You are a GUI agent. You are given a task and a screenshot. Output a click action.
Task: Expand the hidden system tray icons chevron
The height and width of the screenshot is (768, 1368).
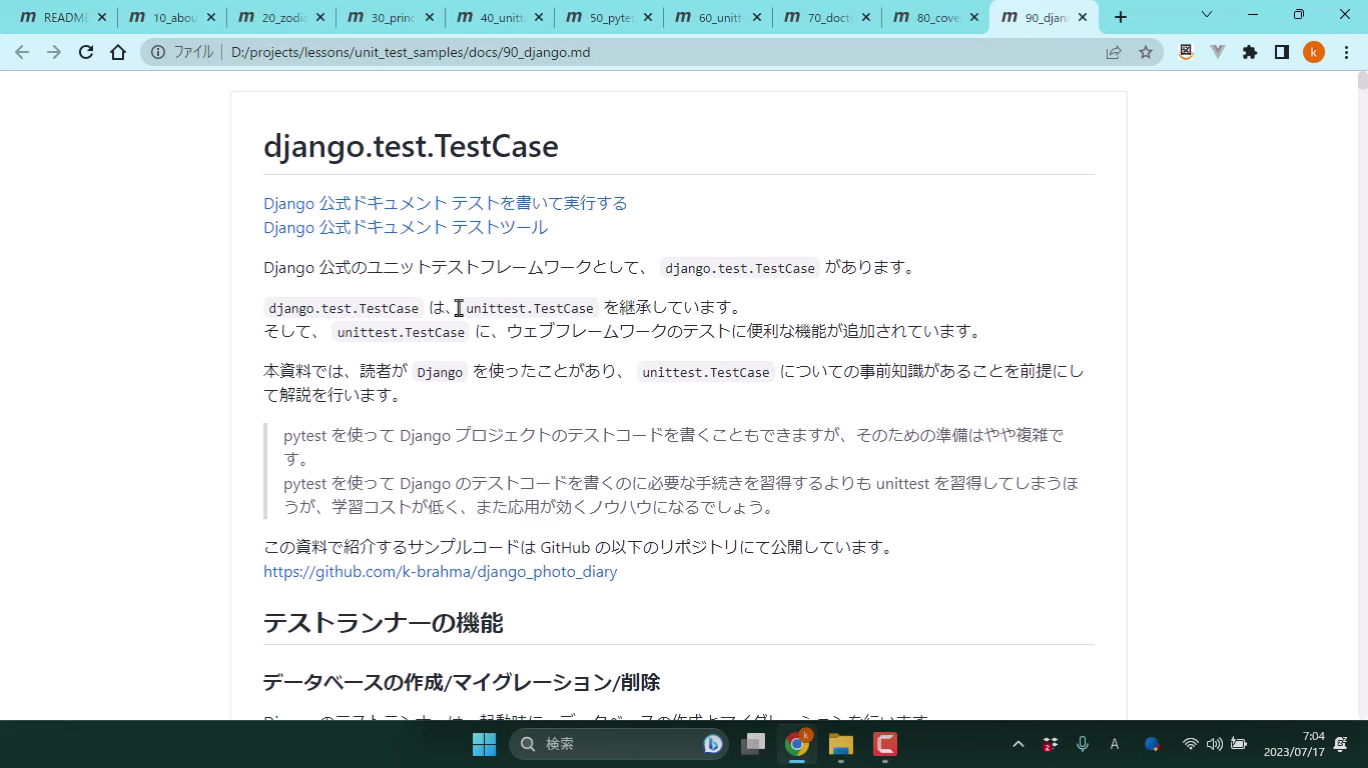1018,744
